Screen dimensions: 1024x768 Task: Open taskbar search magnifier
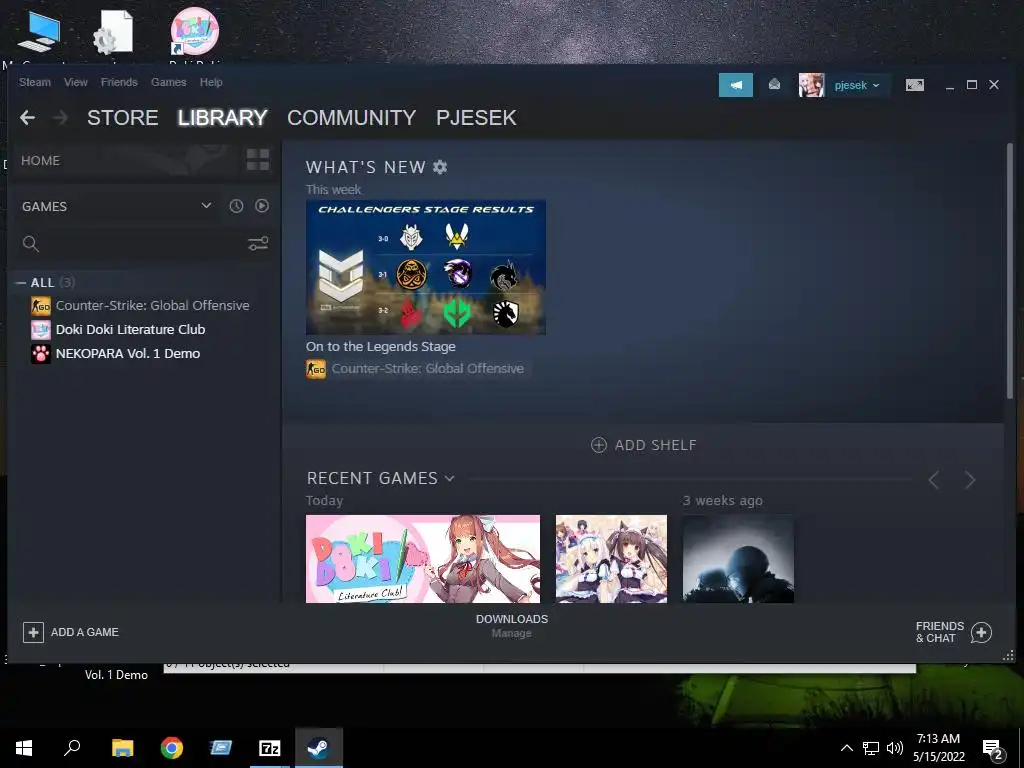coord(72,748)
